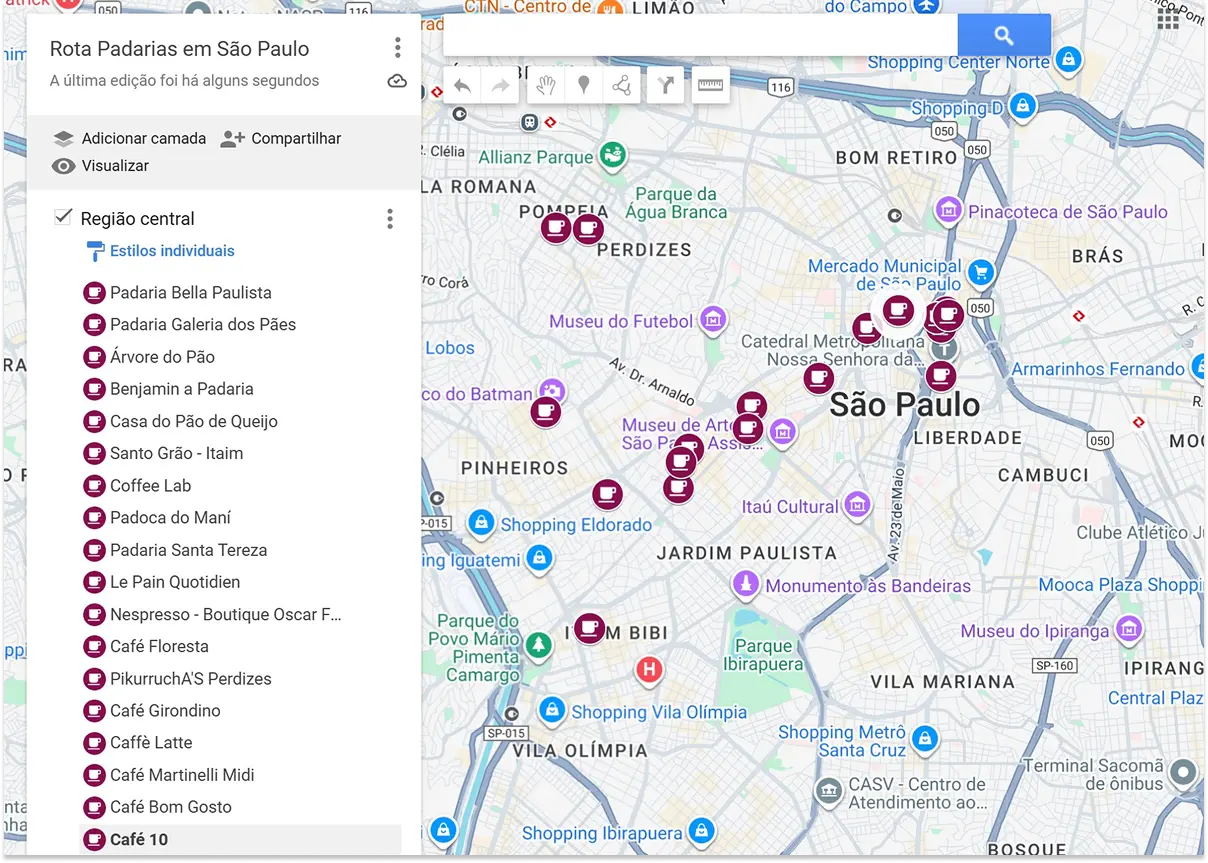
Task: Select the pan hand tool
Action: (x=544, y=85)
